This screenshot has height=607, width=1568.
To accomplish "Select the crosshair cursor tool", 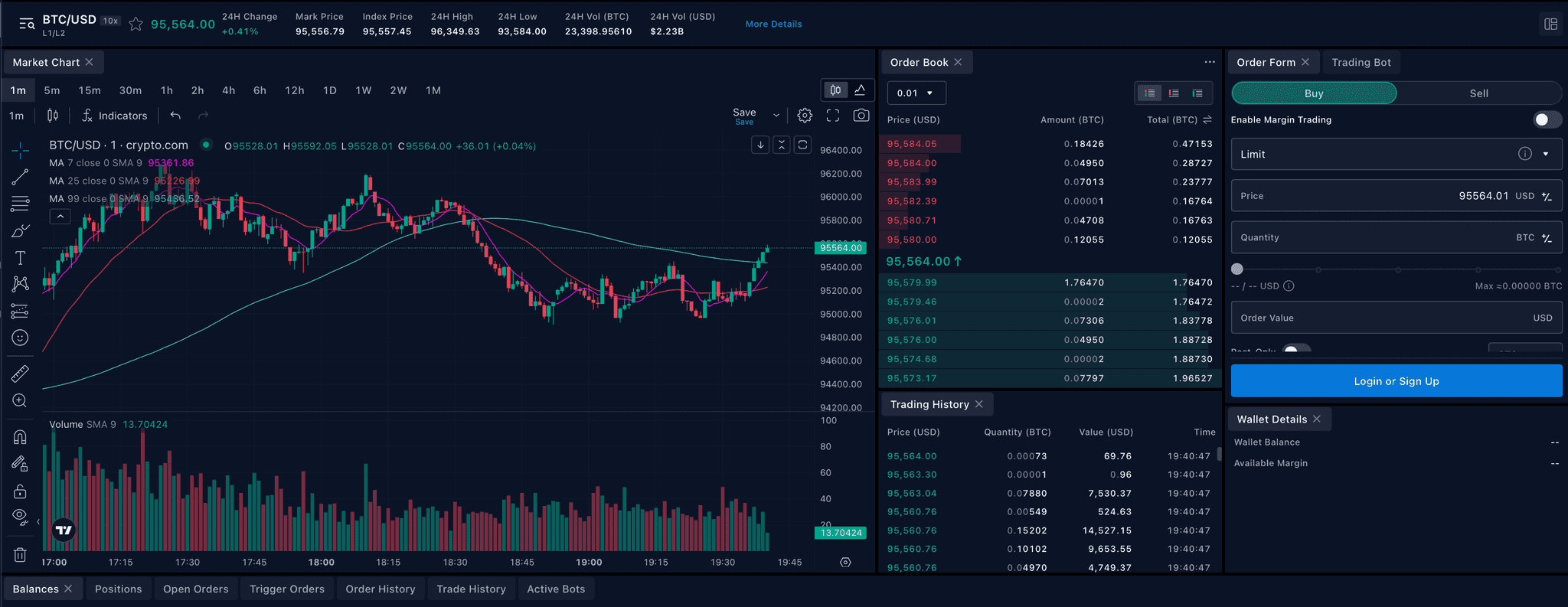I will pyautogui.click(x=20, y=149).
